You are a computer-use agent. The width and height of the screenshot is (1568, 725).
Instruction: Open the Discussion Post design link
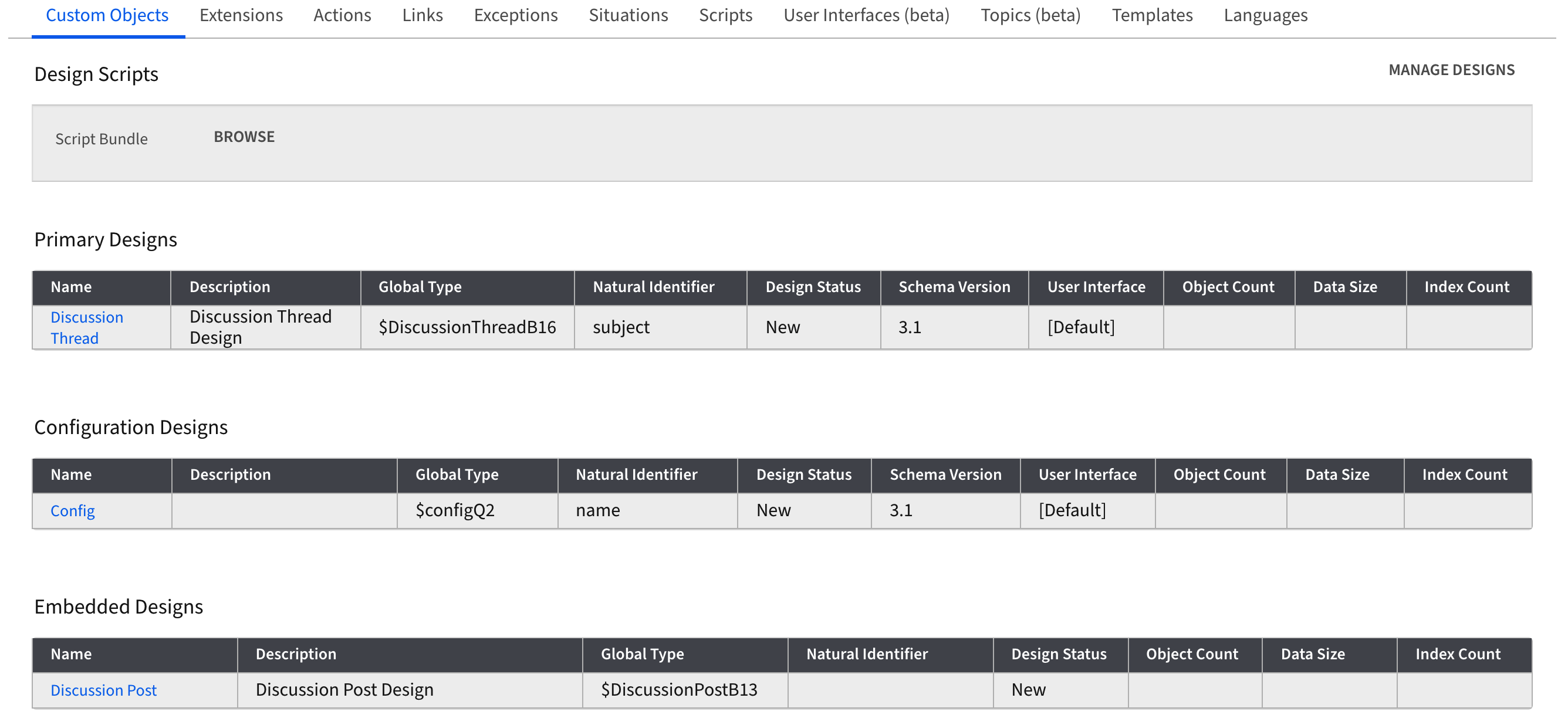[103, 690]
